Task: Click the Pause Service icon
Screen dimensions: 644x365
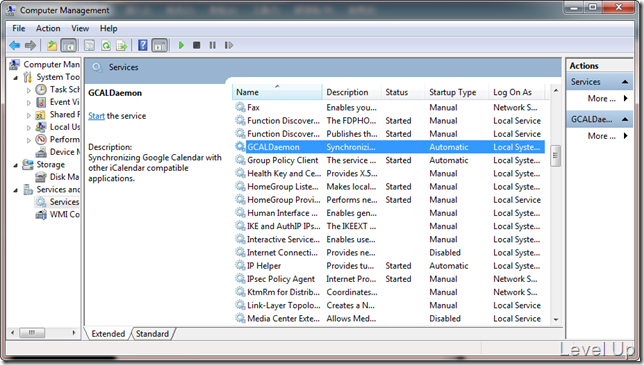Action: [212, 45]
